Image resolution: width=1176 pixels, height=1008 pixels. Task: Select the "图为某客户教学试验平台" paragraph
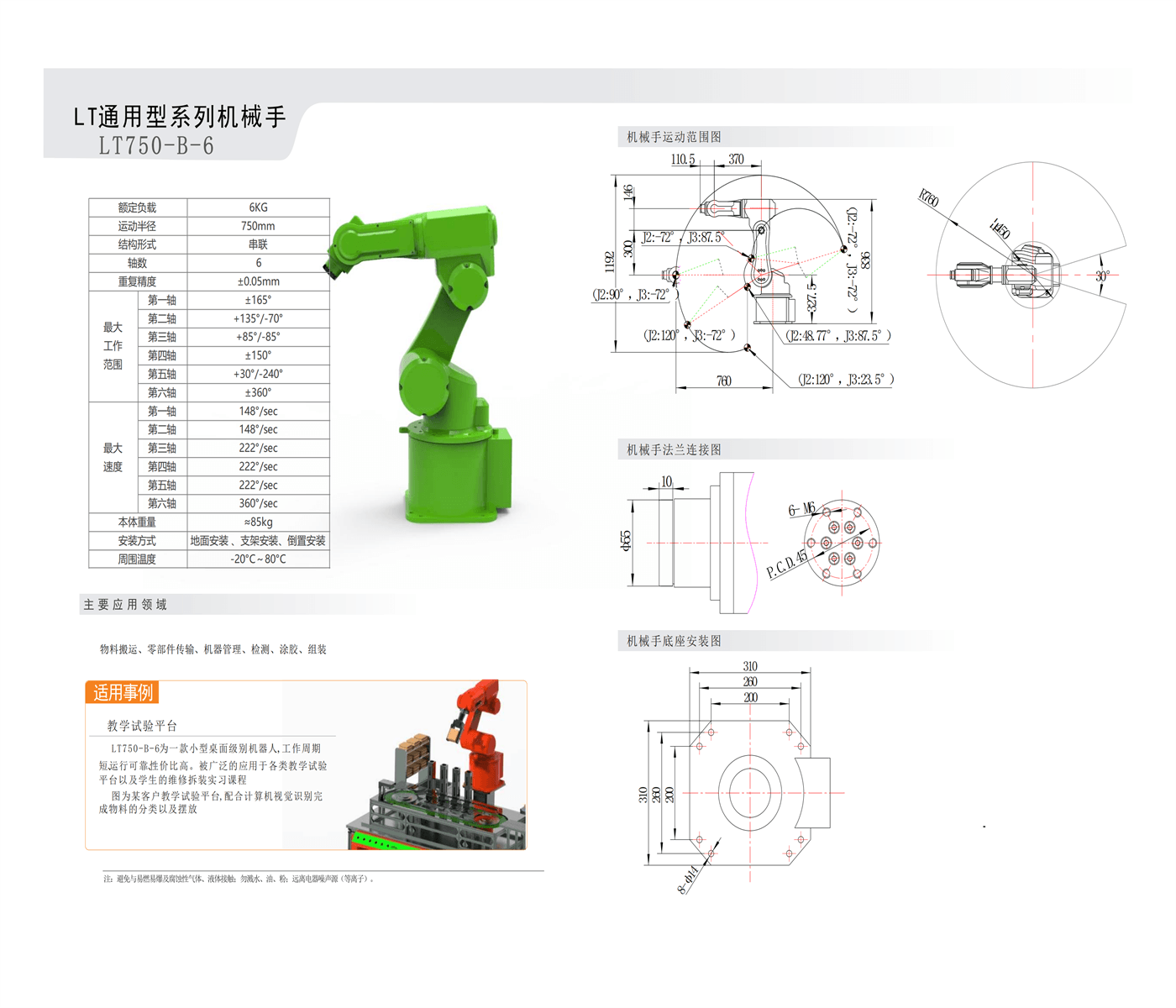pos(211,802)
